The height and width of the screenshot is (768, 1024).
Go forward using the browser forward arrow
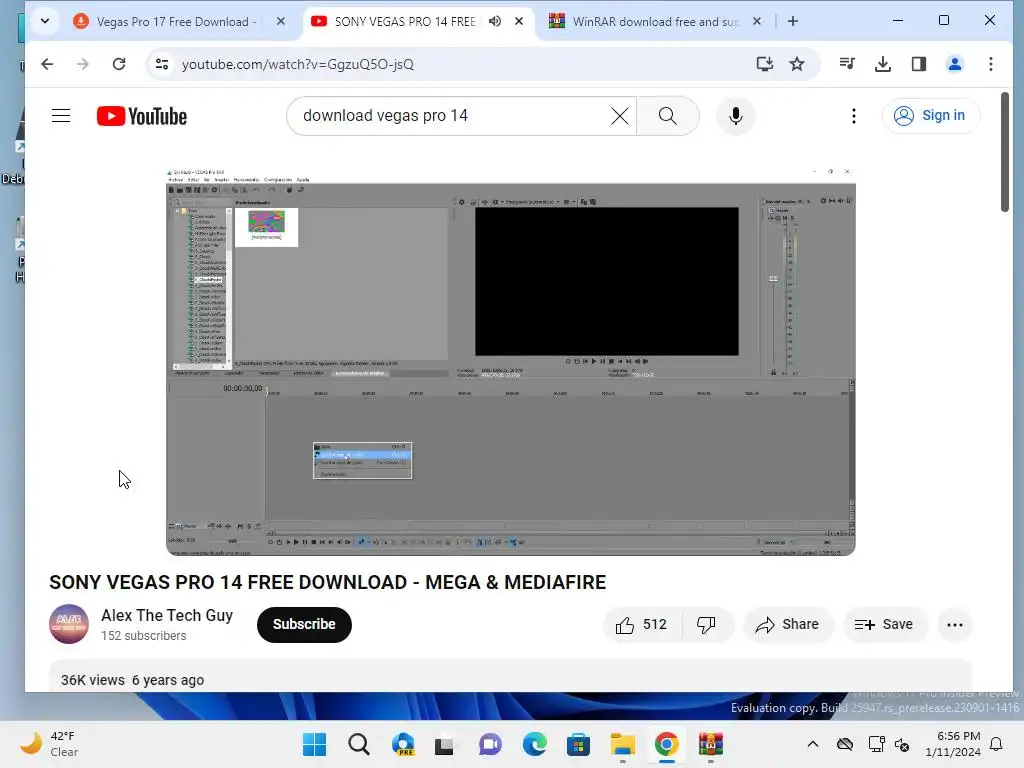(x=82, y=64)
